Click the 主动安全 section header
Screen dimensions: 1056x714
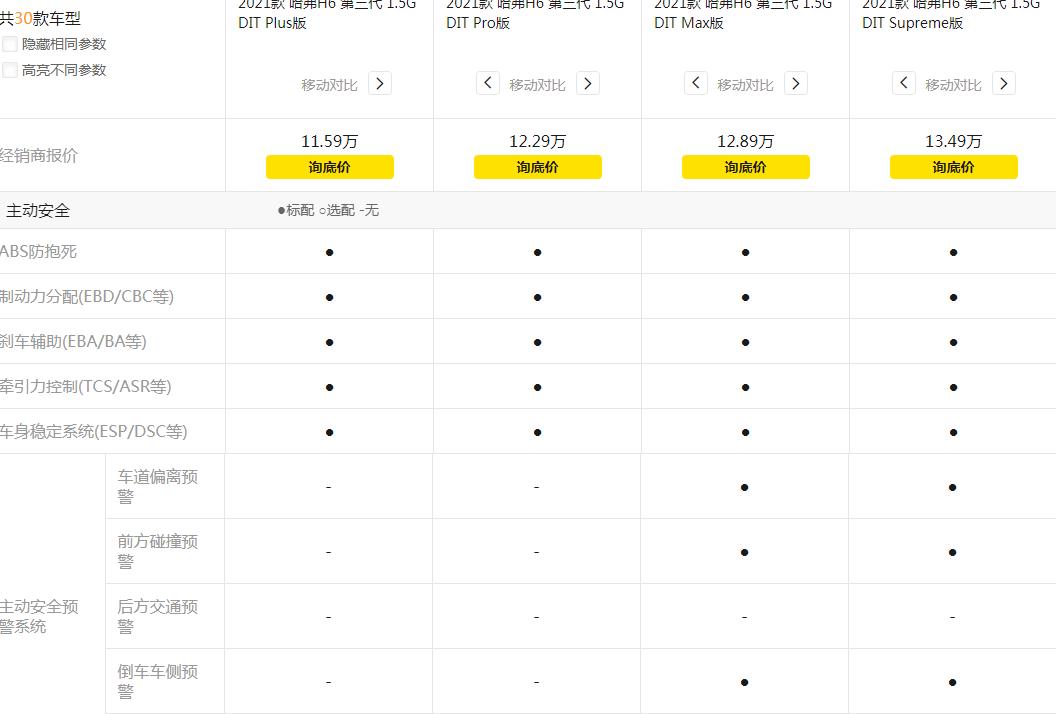[38, 211]
